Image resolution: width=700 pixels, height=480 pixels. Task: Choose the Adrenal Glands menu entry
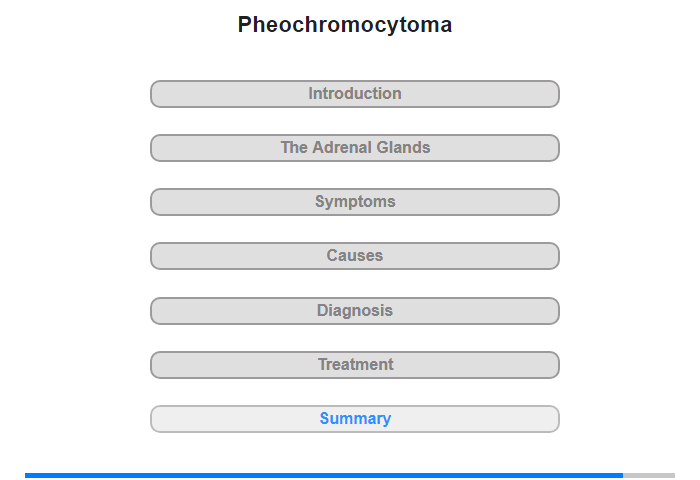point(354,148)
